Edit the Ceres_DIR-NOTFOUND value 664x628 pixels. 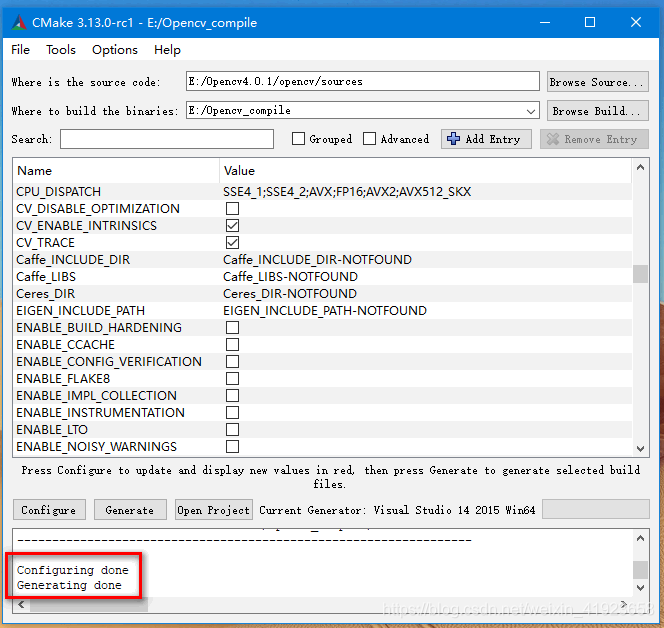point(290,293)
